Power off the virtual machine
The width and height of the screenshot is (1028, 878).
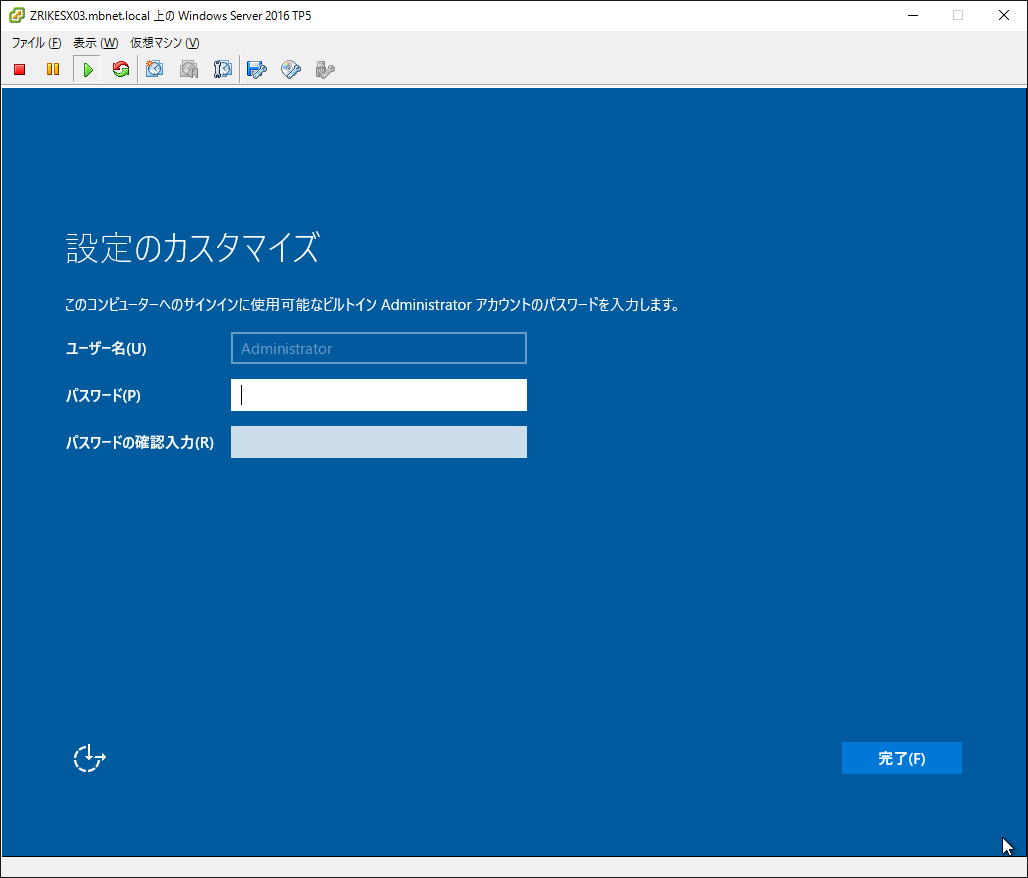pos(18,69)
